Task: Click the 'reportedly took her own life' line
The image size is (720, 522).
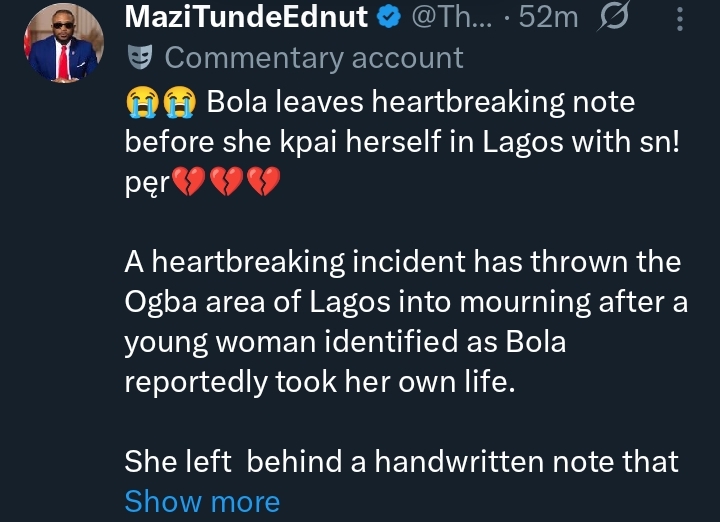Action: tap(318, 382)
